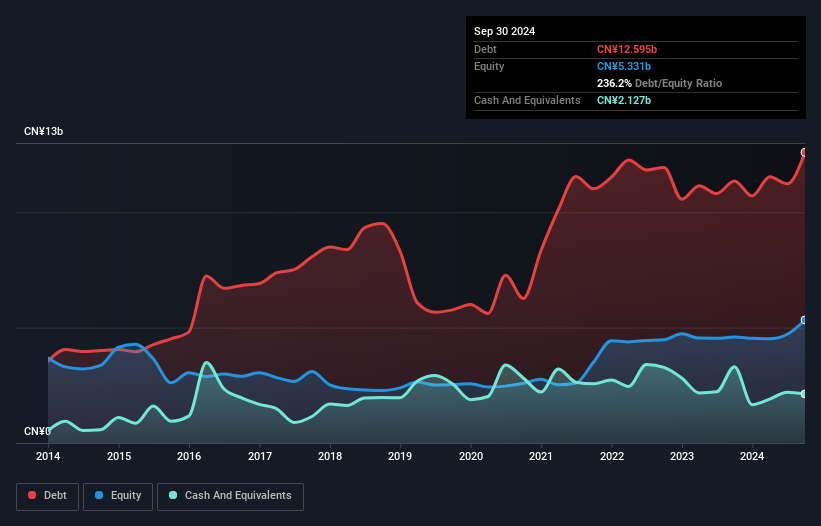Select the 2019 x-axis label
821x526 pixels.
(400, 456)
